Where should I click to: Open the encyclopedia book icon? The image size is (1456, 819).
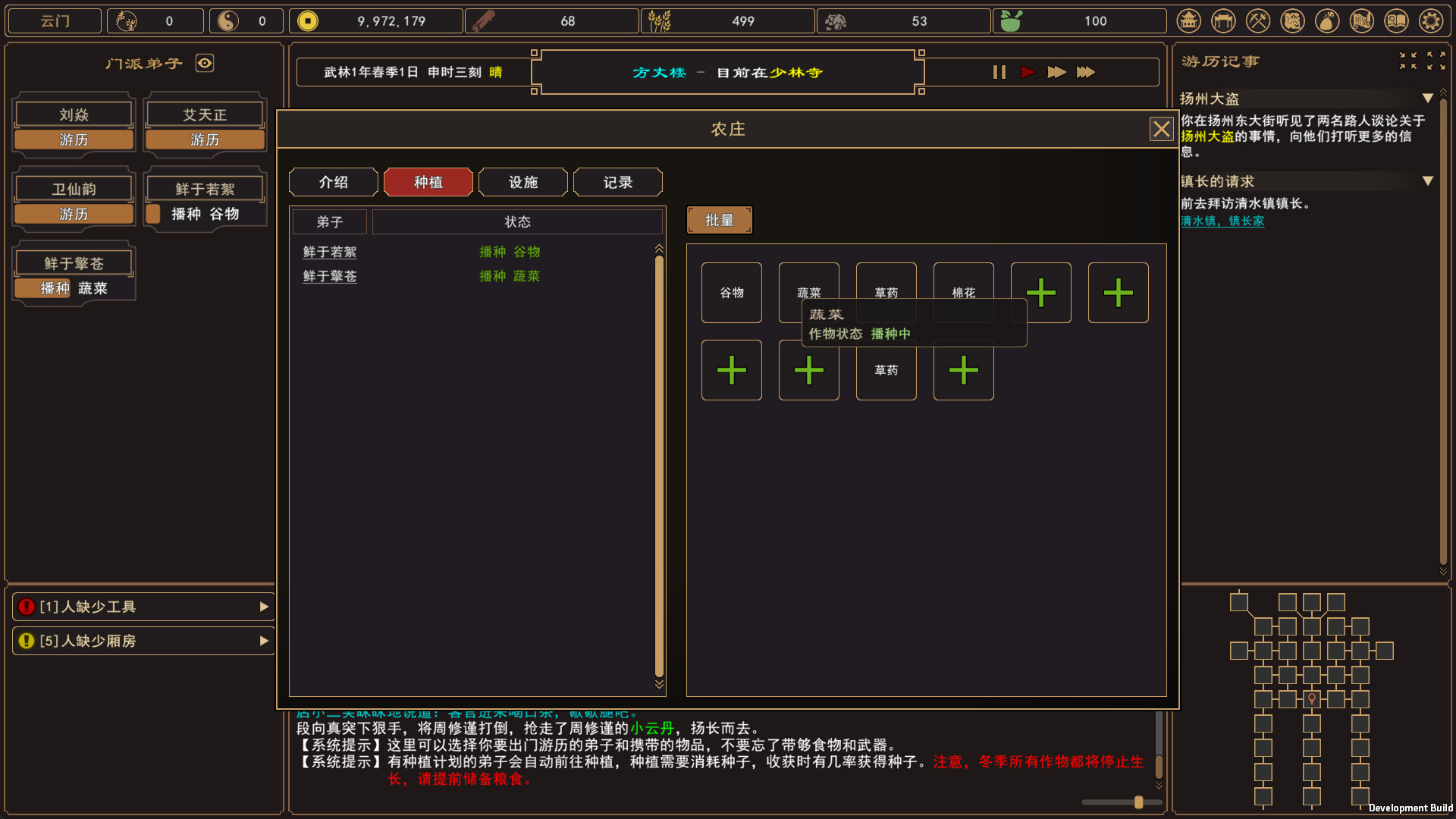pos(1396,20)
